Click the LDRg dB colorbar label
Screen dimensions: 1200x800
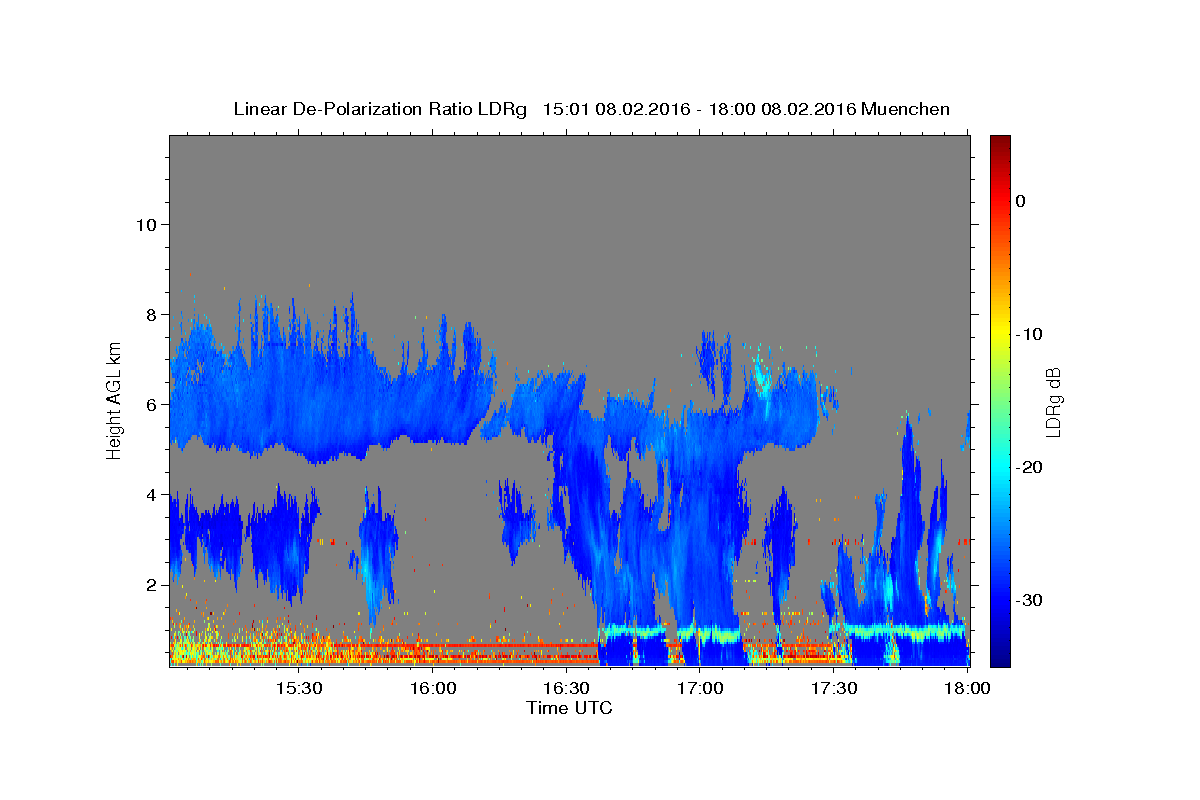point(1053,402)
